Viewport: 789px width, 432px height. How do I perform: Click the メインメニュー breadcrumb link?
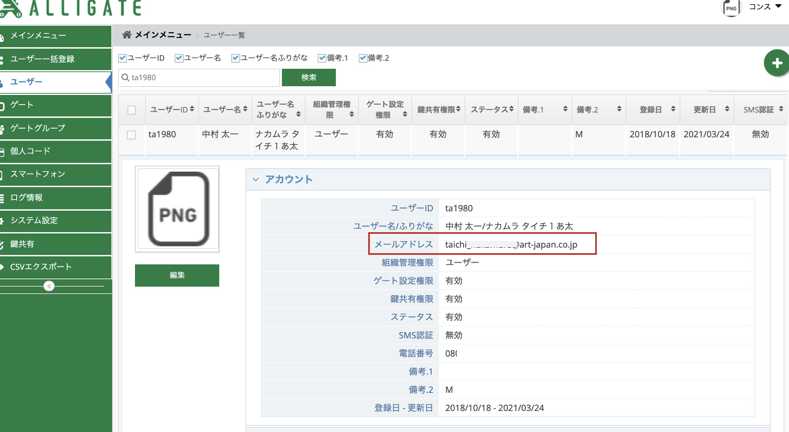(163, 35)
